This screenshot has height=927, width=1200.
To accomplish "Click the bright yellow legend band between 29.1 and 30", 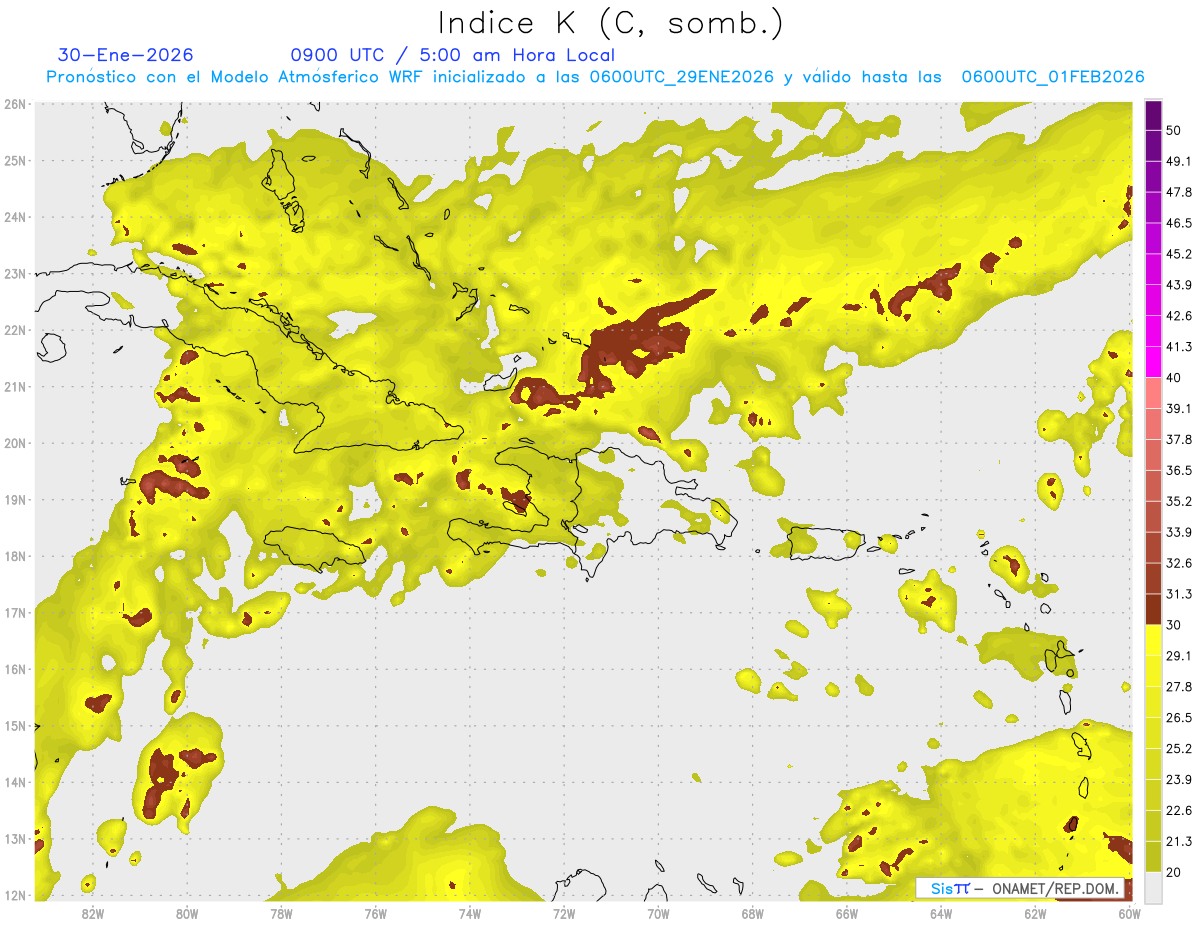I will tap(1153, 640).
